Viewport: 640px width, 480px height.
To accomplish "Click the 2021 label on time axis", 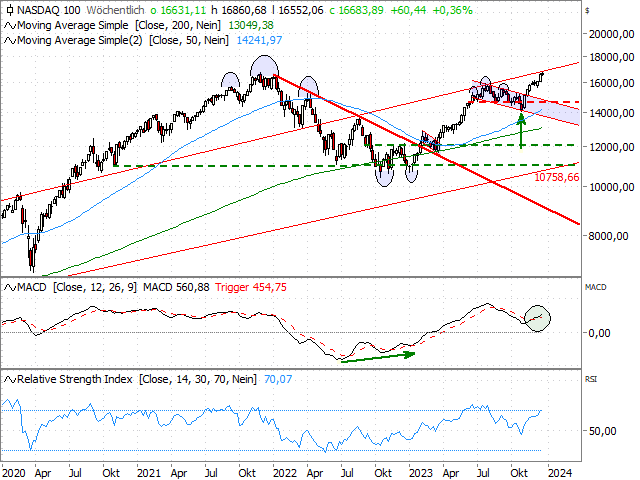I will (x=149, y=473).
